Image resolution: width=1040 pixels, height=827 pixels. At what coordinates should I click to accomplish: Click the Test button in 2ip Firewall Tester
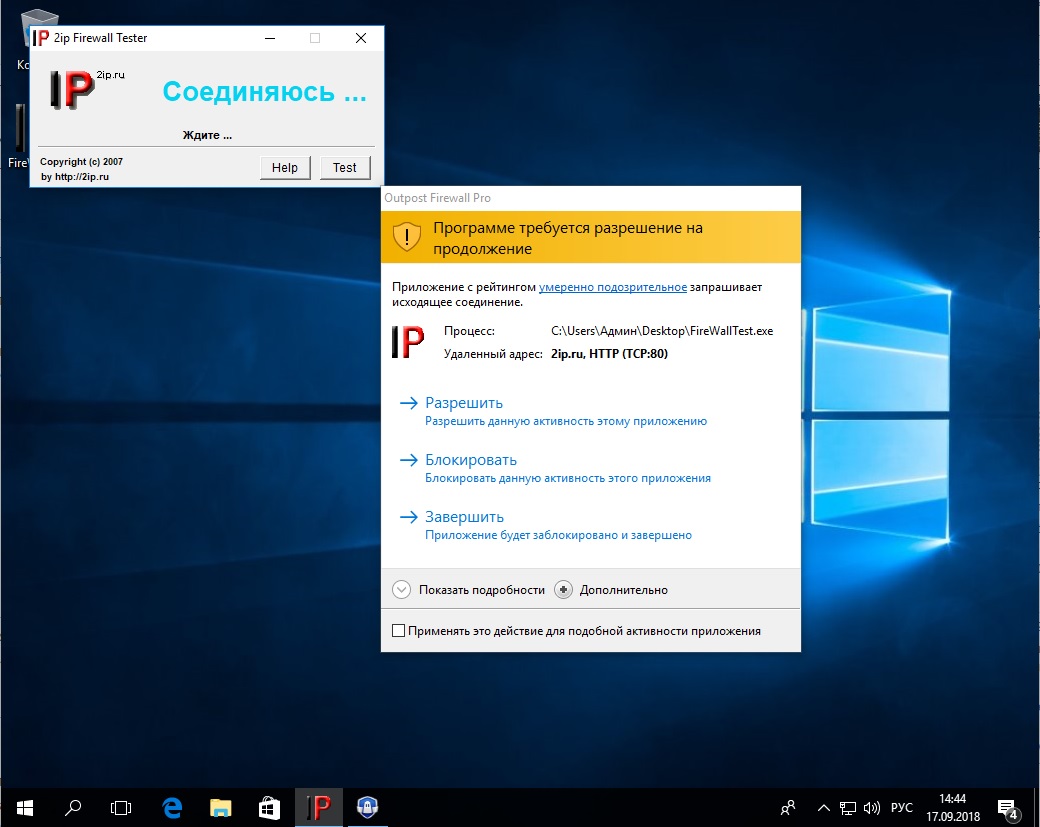click(x=344, y=168)
